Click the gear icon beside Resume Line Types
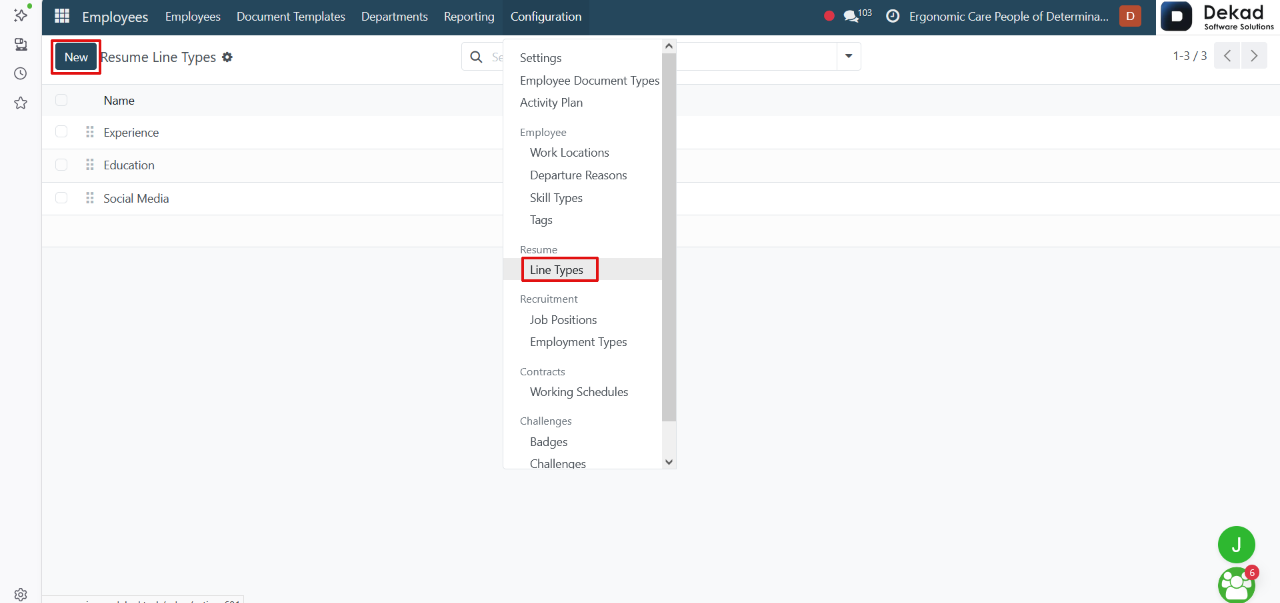Image resolution: width=1280 pixels, height=603 pixels. tap(227, 57)
